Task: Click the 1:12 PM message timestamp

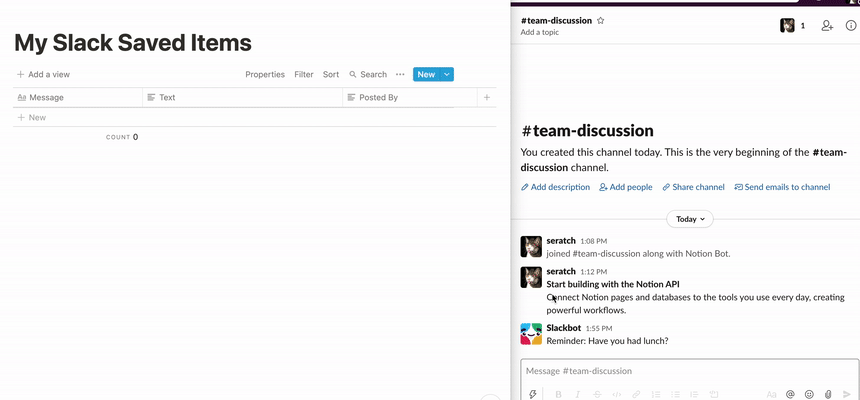Action: point(594,272)
